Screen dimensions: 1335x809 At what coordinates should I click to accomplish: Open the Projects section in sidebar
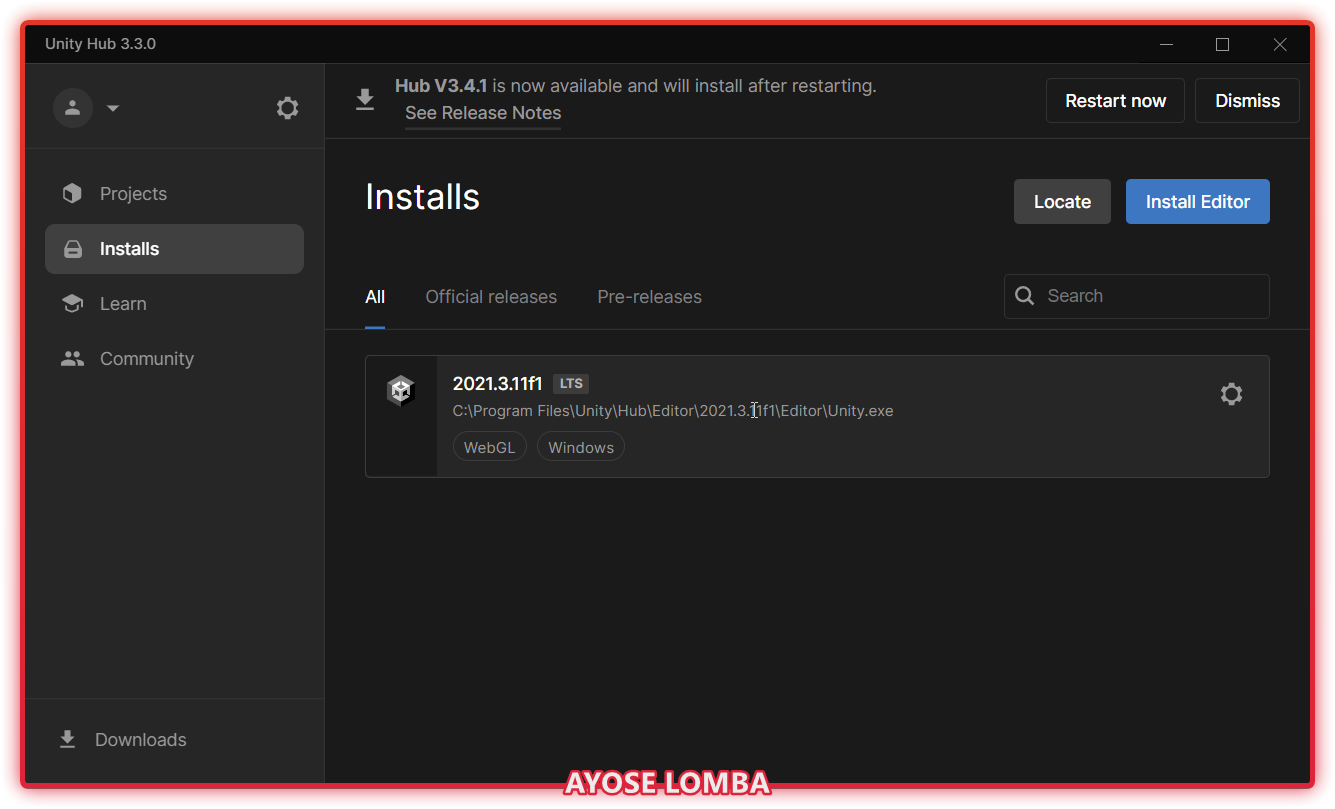pos(133,194)
